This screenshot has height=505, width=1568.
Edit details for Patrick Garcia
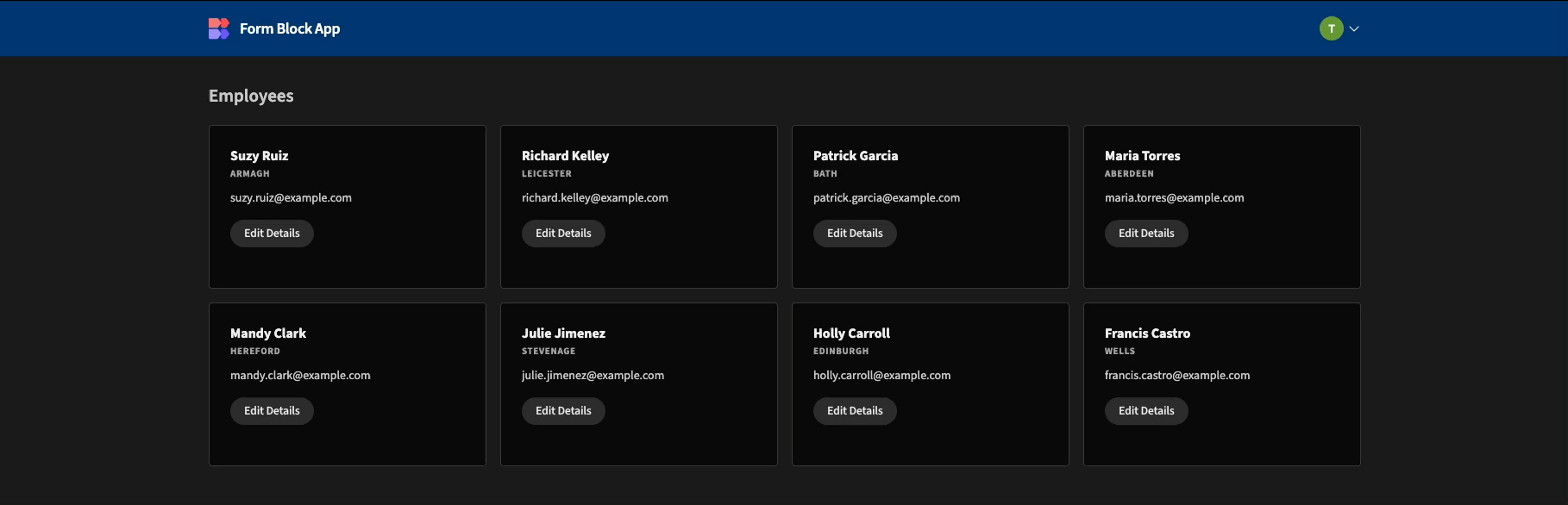(x=855, y=234)
